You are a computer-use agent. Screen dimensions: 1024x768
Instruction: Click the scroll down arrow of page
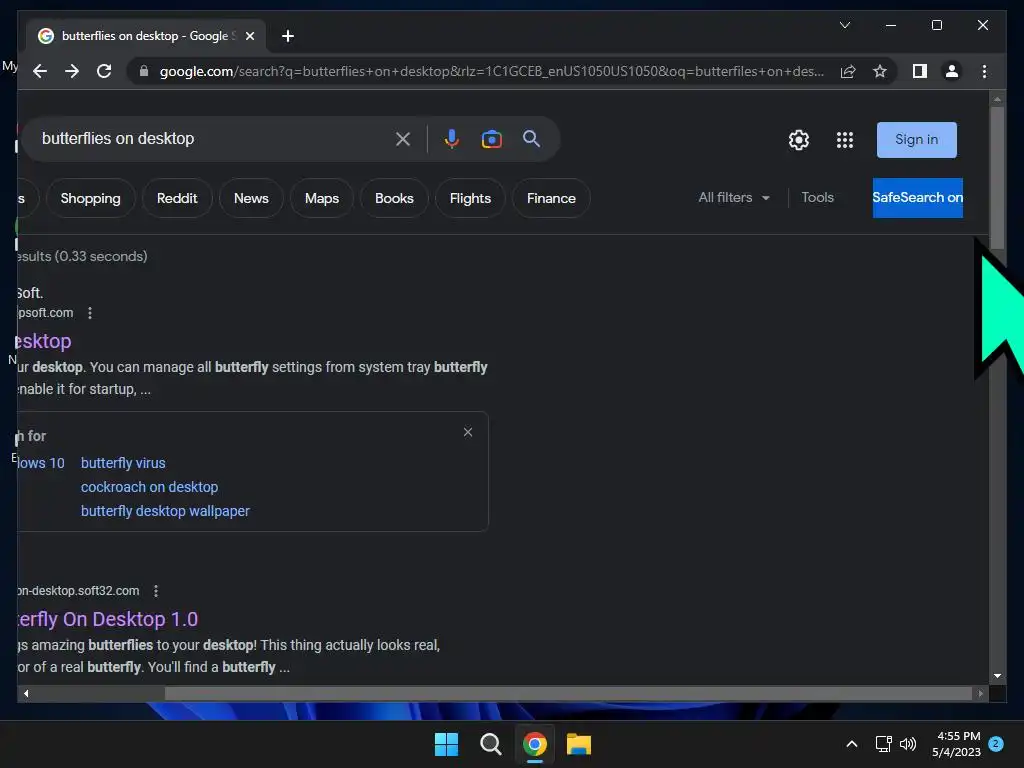point(997,676)
